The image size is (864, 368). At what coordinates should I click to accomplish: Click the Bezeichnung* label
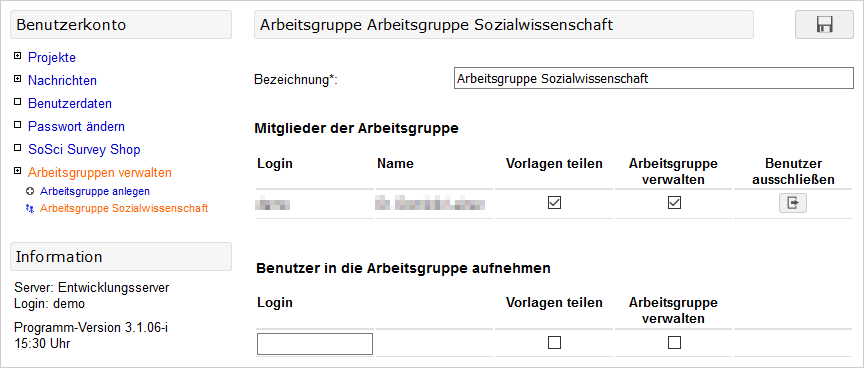(295, 79)
